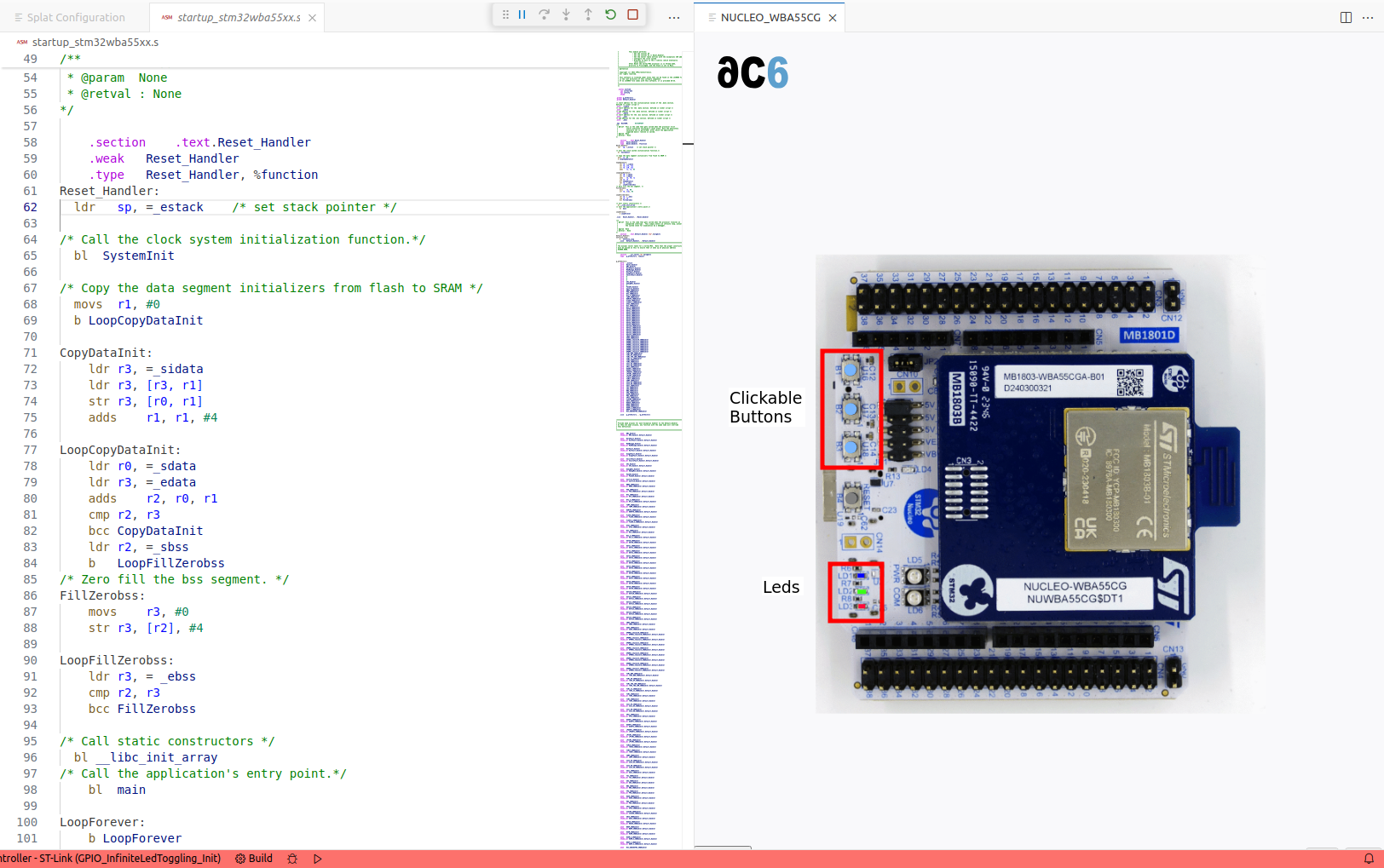The width and height of the screenshot is (1384, 868).
Task: Click line number 65
Action: (30, 256)
